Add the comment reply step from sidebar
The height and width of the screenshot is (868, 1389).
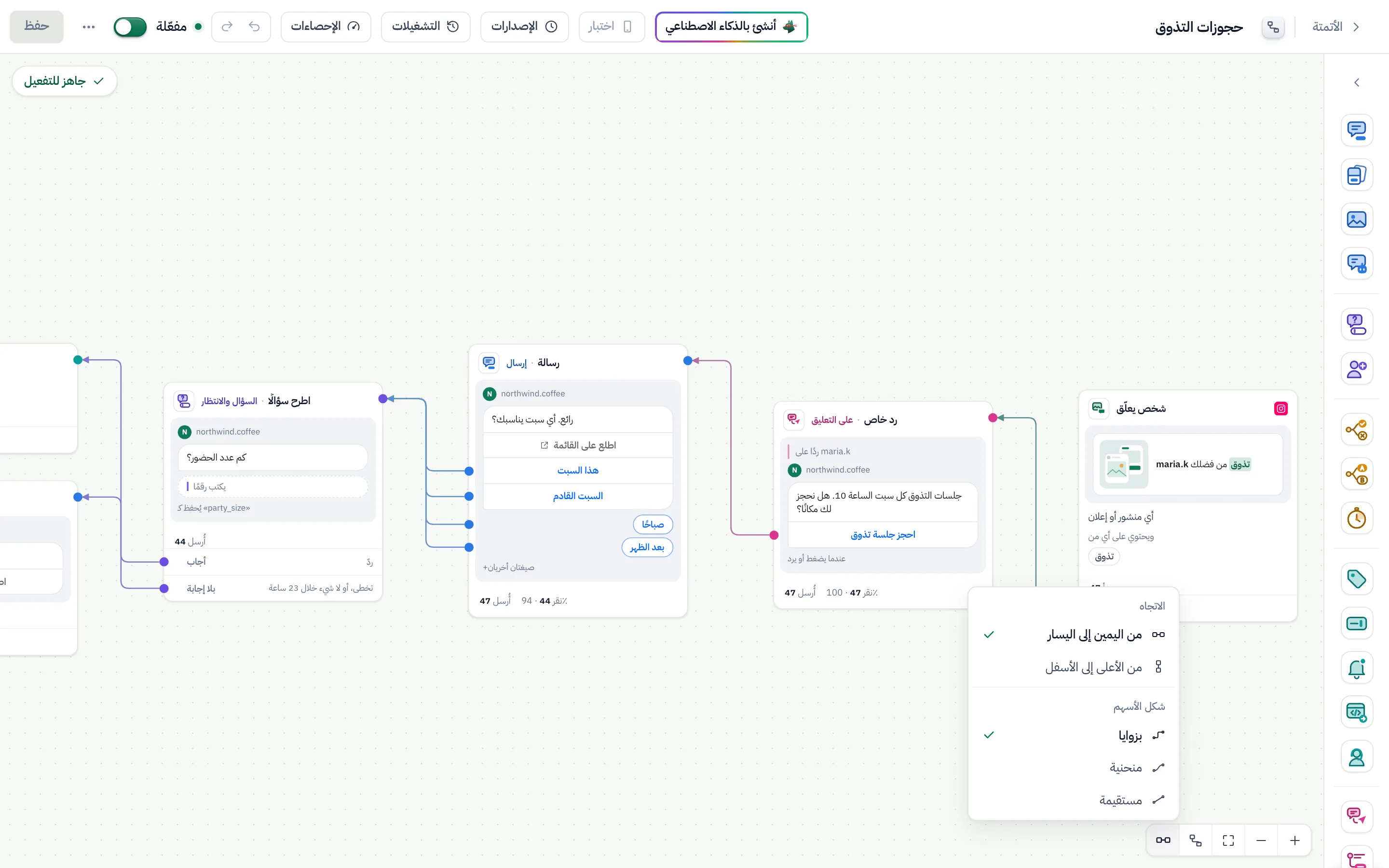click(1356, 816)
